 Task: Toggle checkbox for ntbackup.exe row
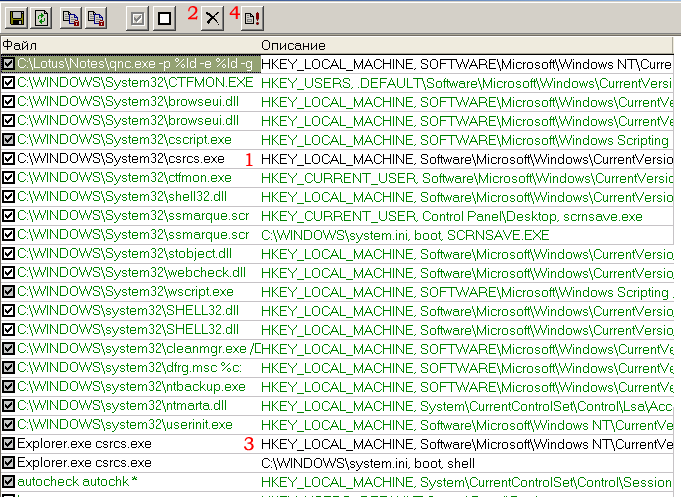pyautogui.click(x=8, y=386)
